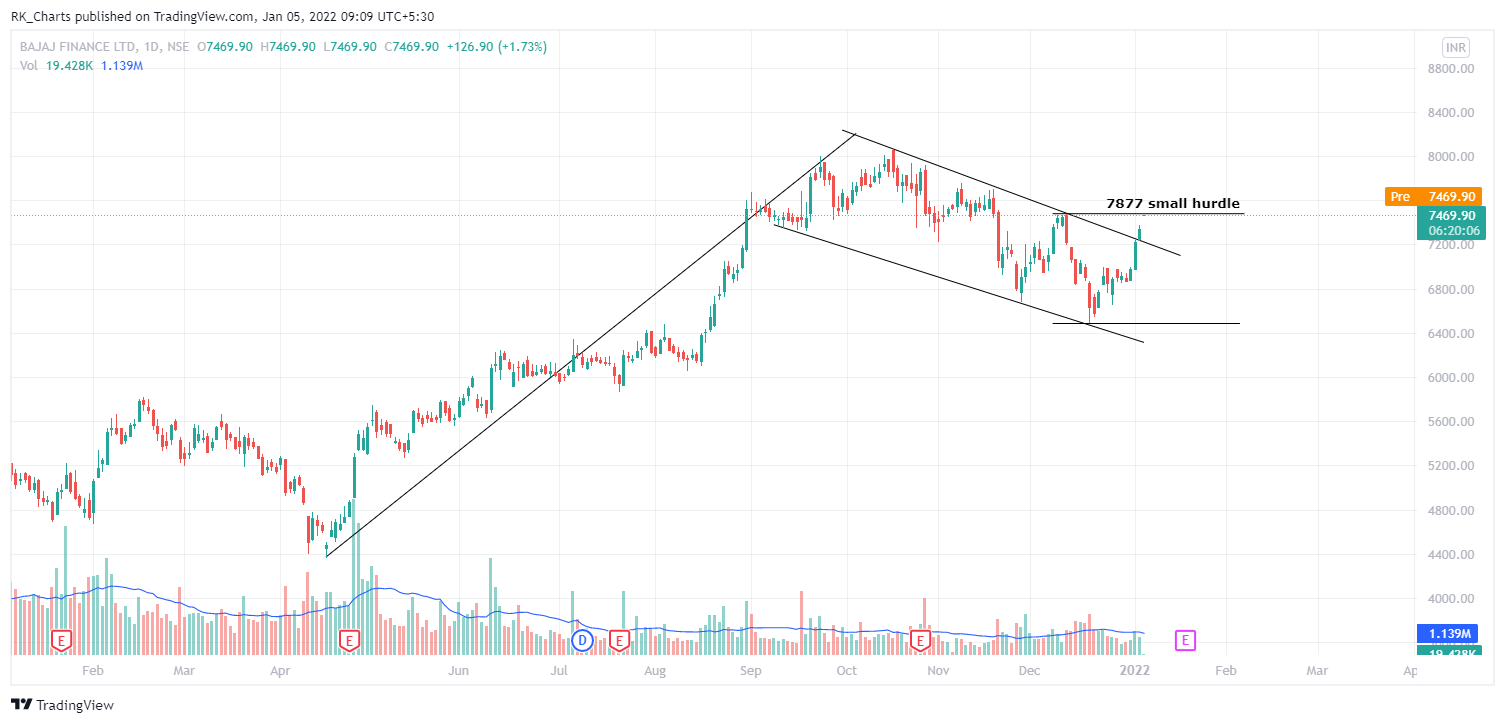Click the Aug label on time axis
The height and width of the screenshot is (724, 1505).
[654, 671]
